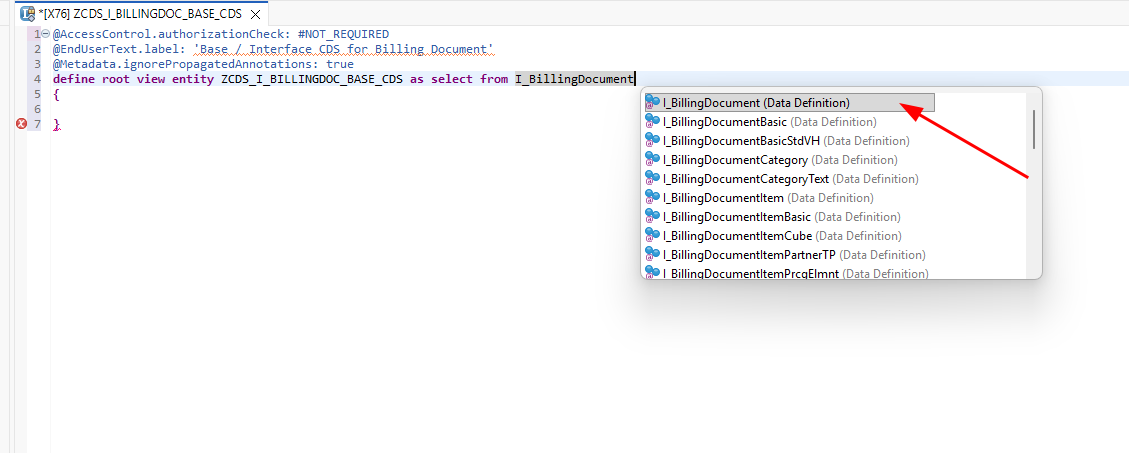The width and height of the screenshot is (1129, 453).
Task: Collapse the annotation block fold on line 1
Action: (x=46, y=34)
